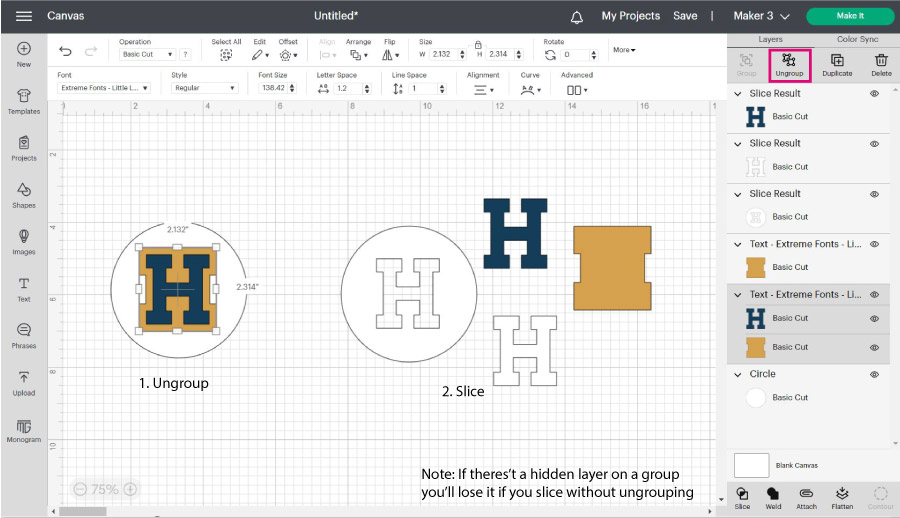Zoom in on the canvas
Screen dimensions: 900x518
(130, 489)
